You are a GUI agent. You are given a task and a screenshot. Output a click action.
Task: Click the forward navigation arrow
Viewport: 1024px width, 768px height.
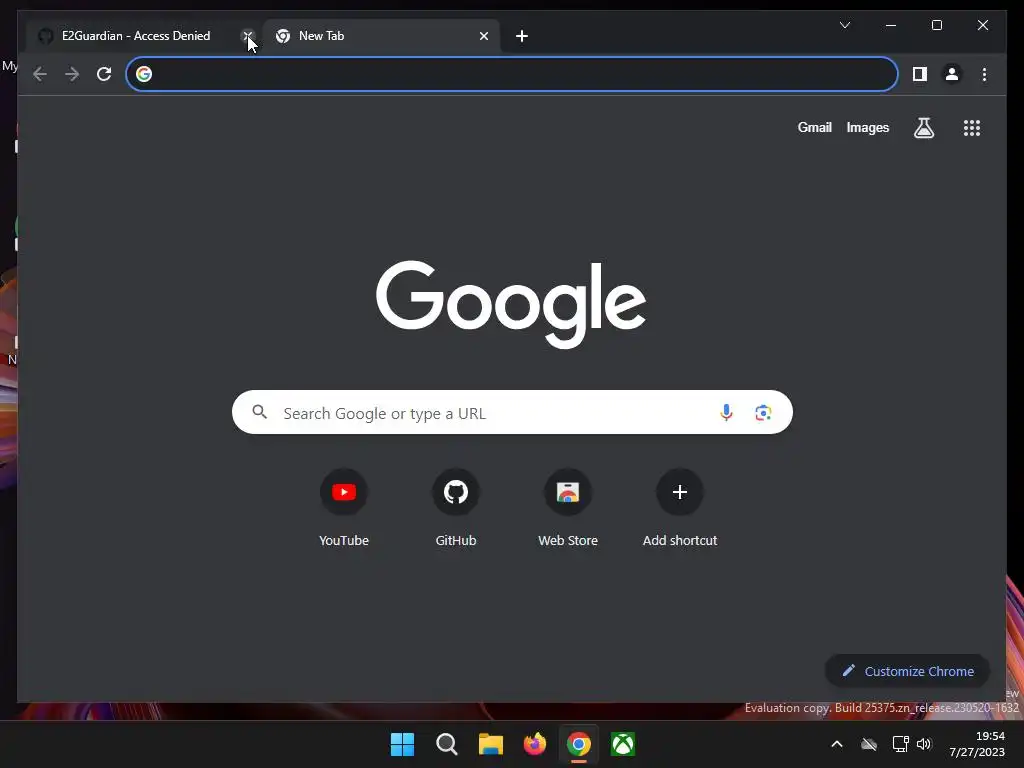tap(72, 74)
